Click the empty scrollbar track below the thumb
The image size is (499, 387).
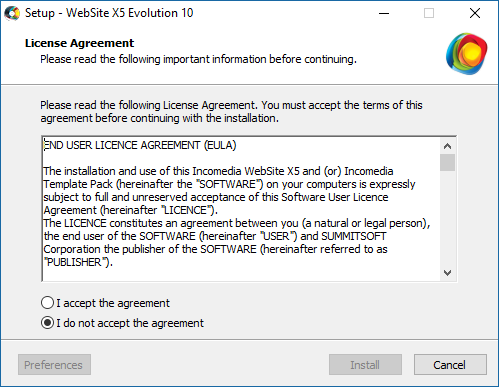(x=447, y=218)
